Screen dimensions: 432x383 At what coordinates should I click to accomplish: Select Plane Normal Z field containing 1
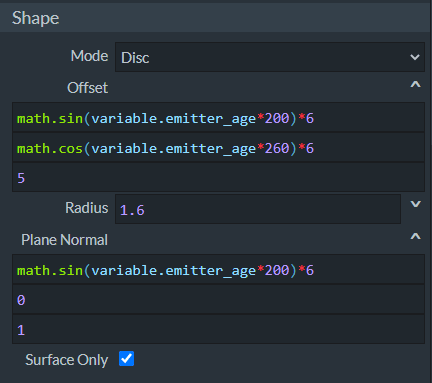pyautogui.click(x=218, y=329)
